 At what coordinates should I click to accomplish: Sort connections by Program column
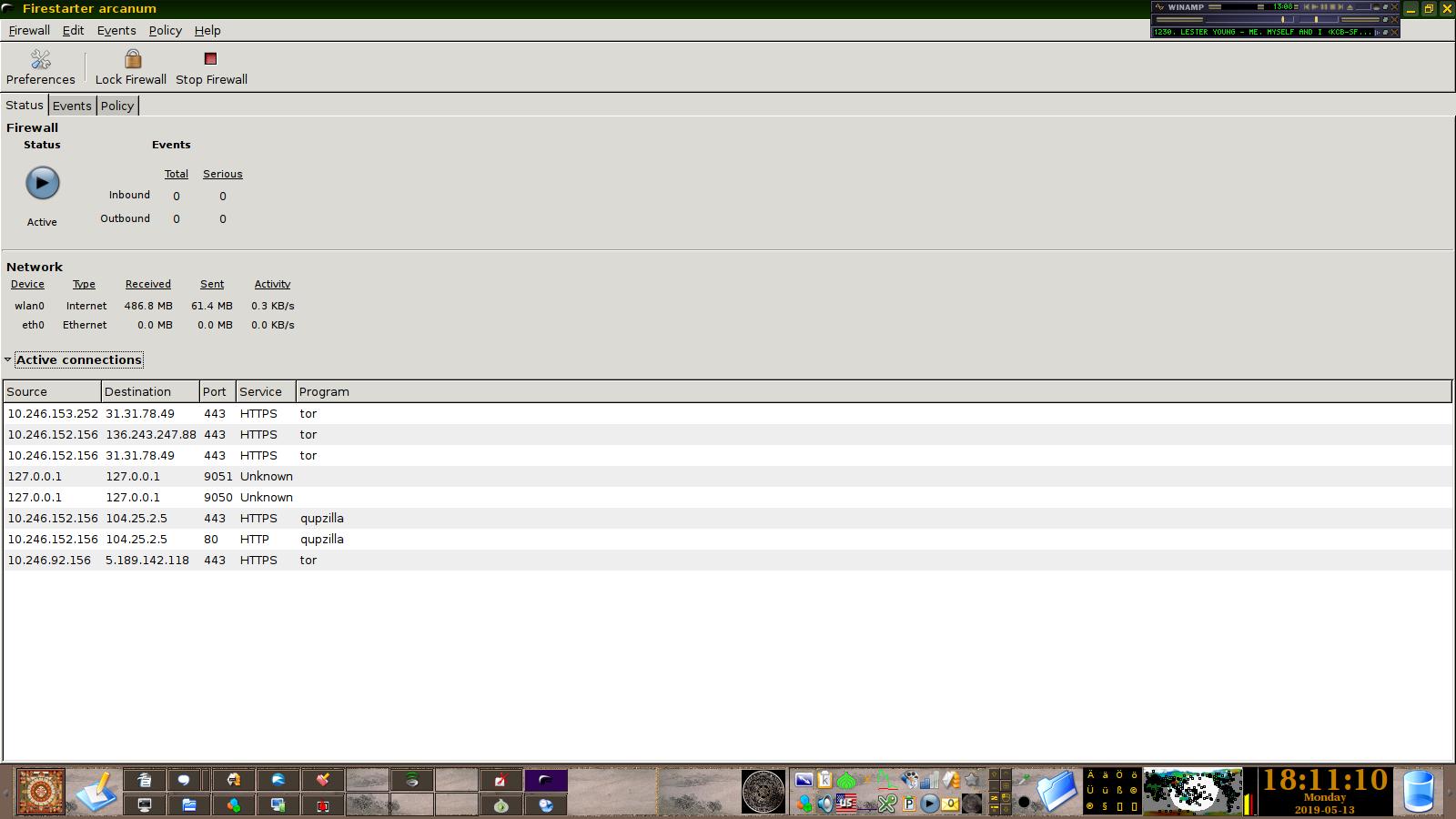coord(874,391)
